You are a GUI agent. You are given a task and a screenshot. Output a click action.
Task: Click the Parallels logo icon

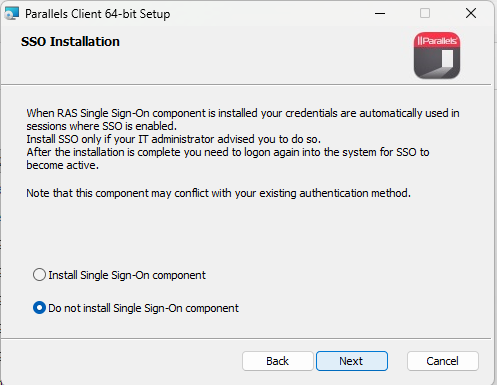437,56
